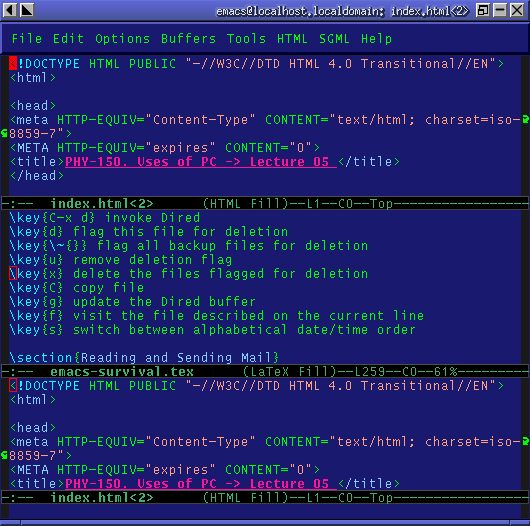This screenshot has height=526, width=530.
Task: Open the Options menu
Action: tap(122, 39)
